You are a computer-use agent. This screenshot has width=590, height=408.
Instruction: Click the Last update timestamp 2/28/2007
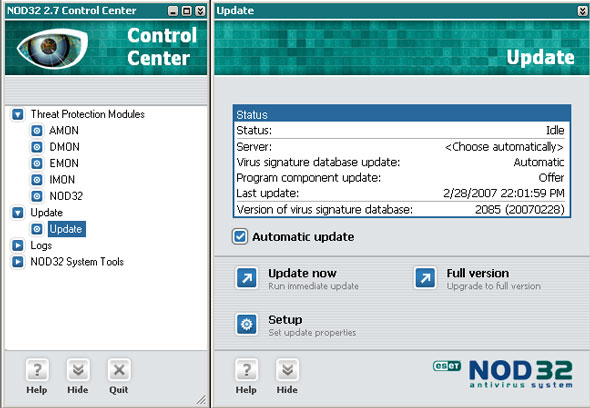pos(504,193)
